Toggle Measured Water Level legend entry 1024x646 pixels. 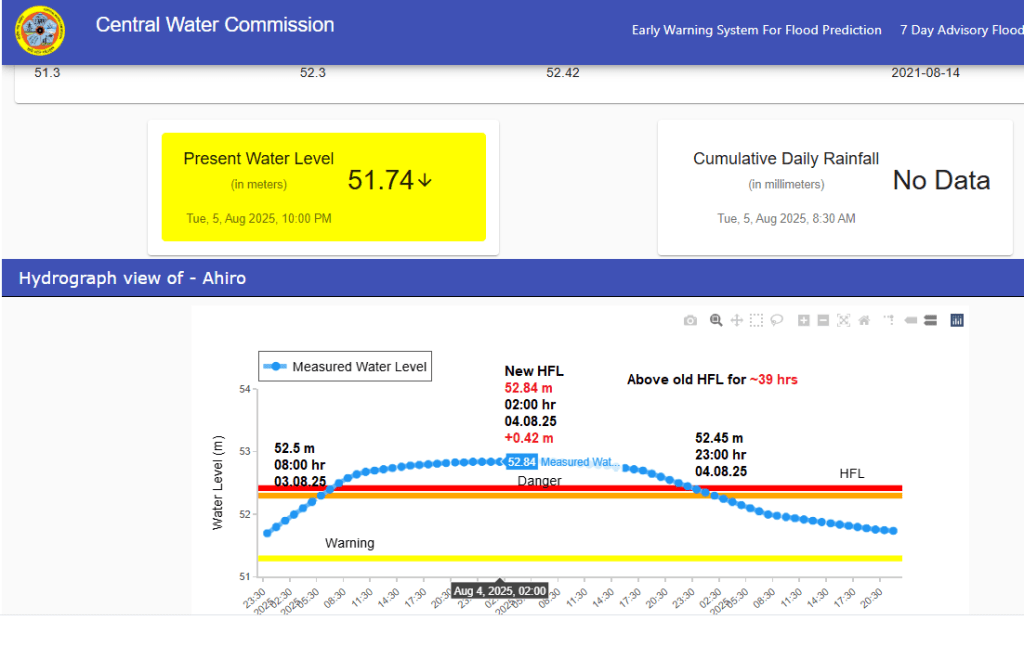(345, 367)
